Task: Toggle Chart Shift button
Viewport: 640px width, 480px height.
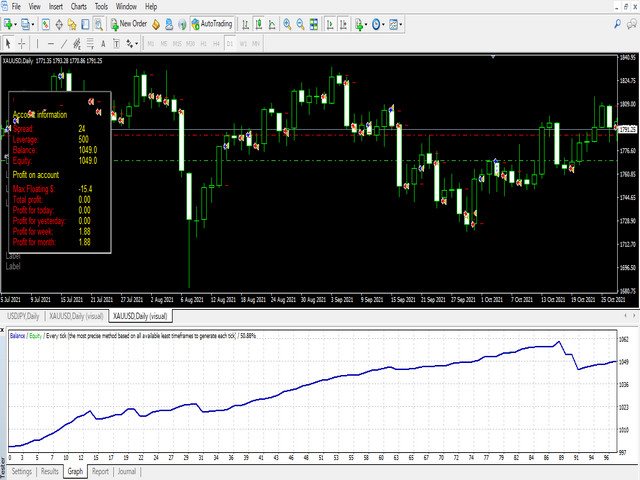Action: (x=343, y=24)
